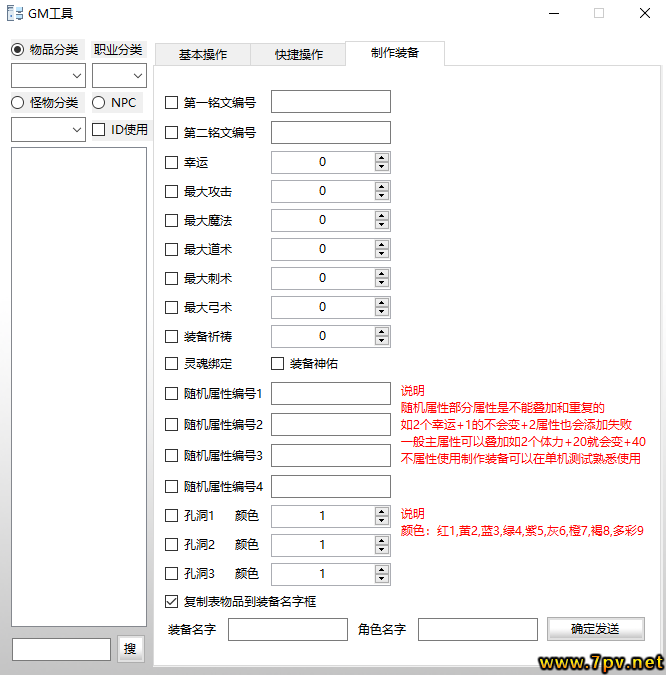Click the 随机属性编号4 input field
666x675 pixels.
coord(331,486)
